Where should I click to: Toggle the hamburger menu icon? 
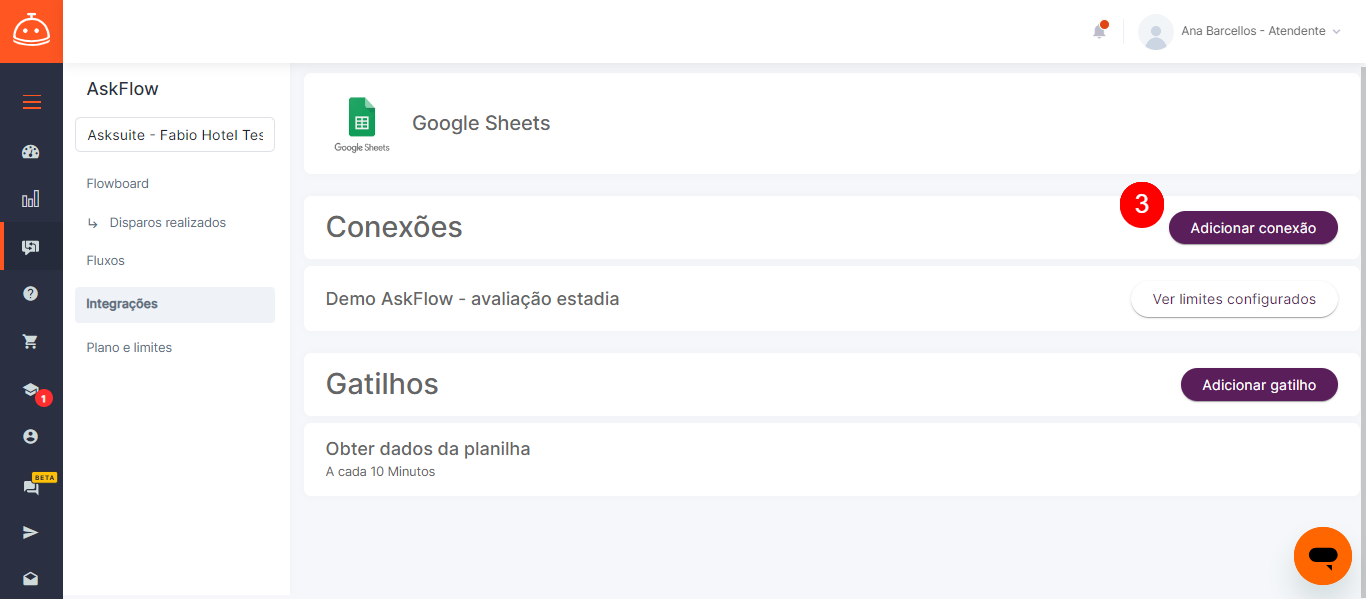click(x=31, y=102)
